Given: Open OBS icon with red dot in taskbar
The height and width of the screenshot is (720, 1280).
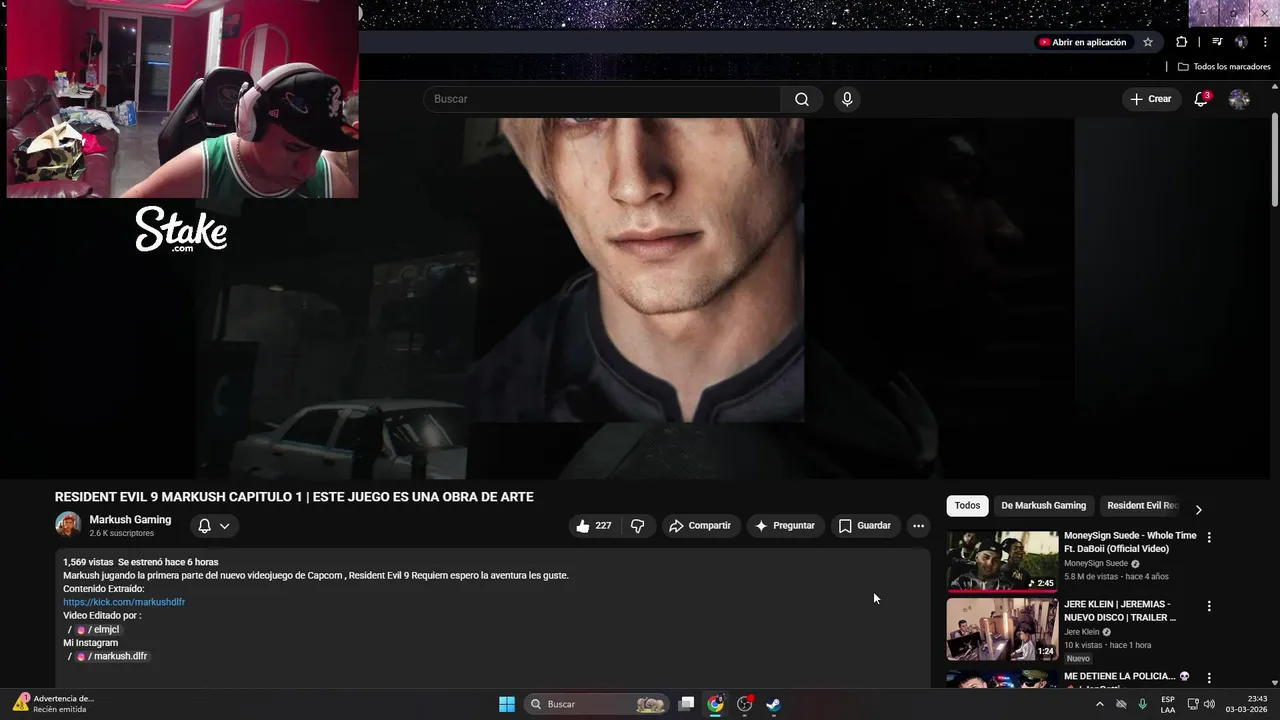Looking at the screenshot, I should pyautogui.click(x=745, y=704).
